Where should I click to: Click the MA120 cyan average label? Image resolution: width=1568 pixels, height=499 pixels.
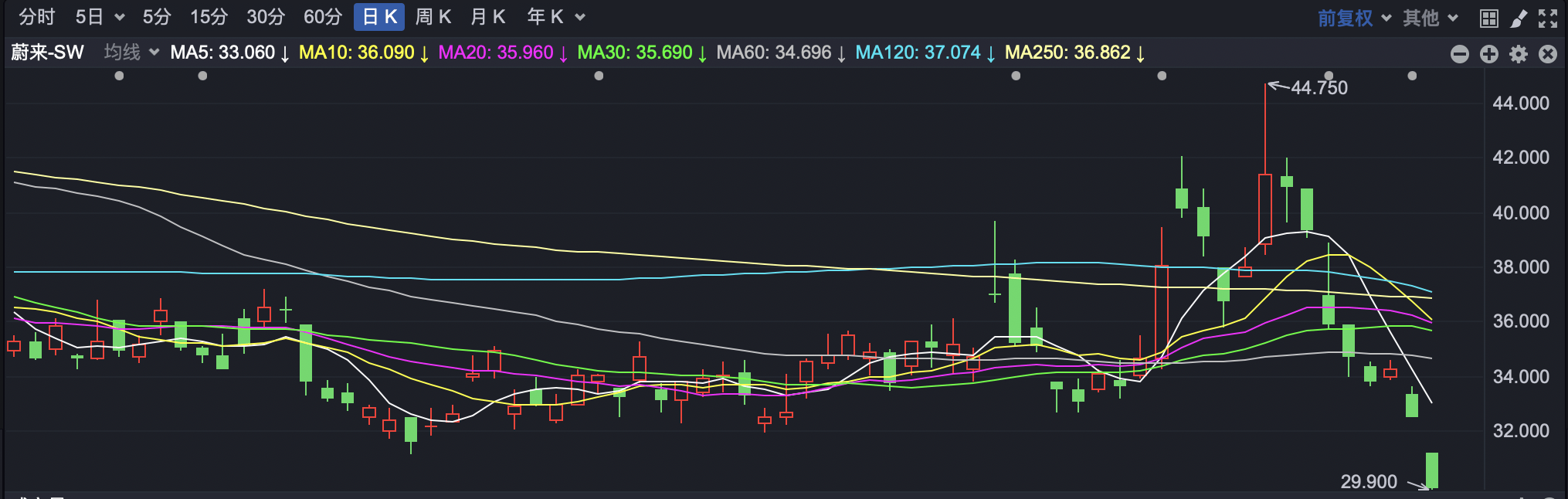click(x=918, y=53)
